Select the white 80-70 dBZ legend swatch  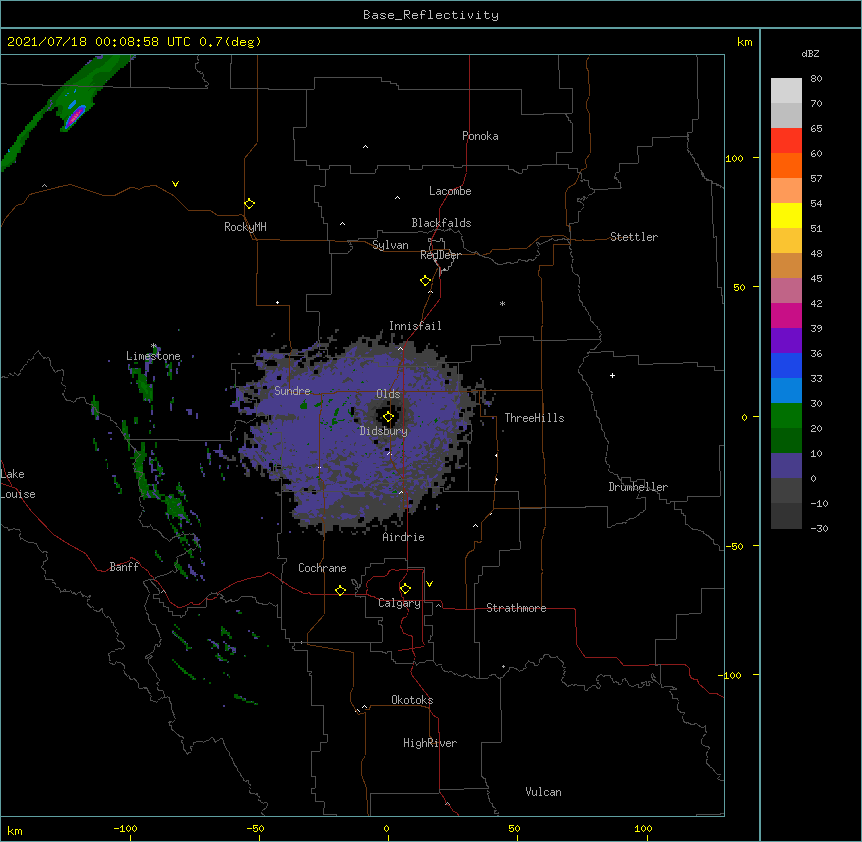pos(786,91)
